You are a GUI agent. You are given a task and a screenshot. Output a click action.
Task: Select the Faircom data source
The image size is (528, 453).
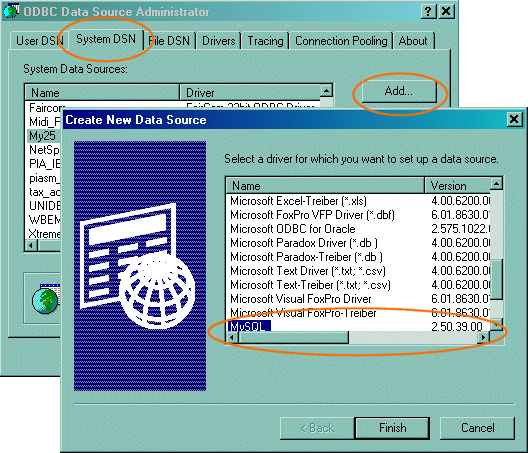46,108
